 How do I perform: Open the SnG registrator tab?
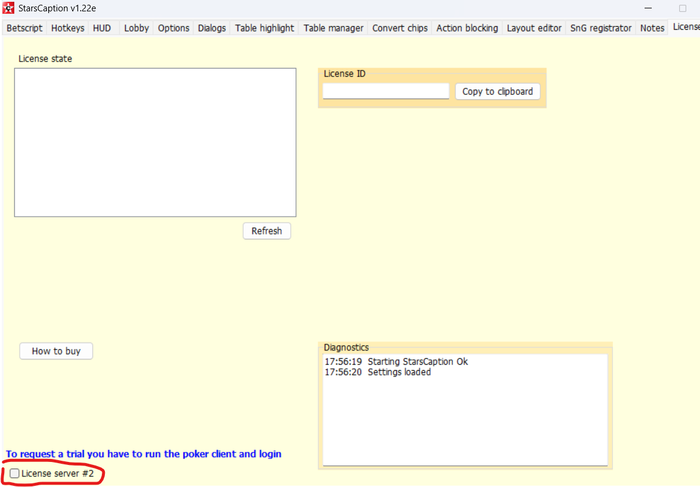pos(600,28)
